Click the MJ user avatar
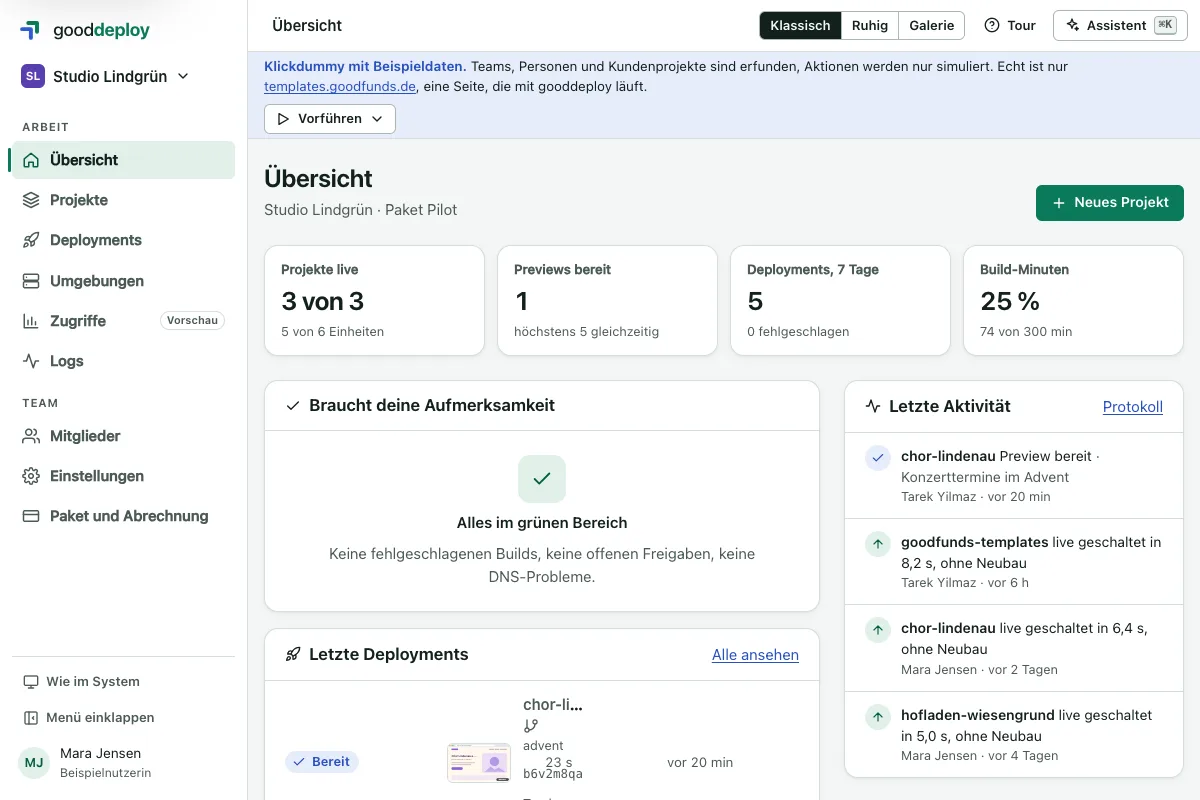This screenshot has width=1200, height=800. [x=34, y=763]
